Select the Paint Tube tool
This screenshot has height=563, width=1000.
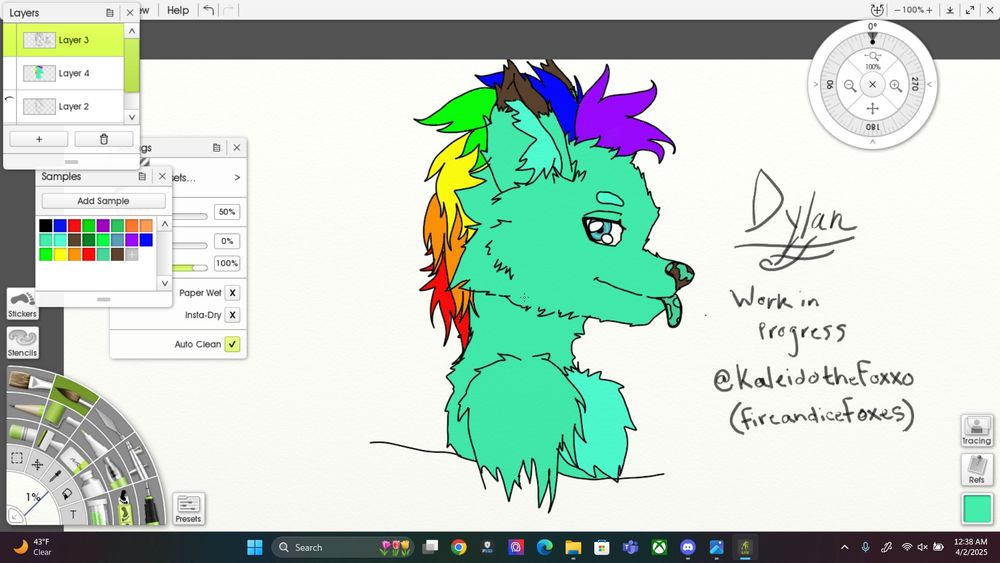(x=90, y=483)
